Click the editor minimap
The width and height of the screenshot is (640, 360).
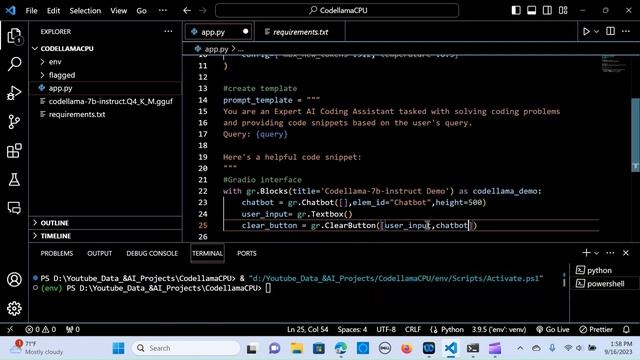613,64
